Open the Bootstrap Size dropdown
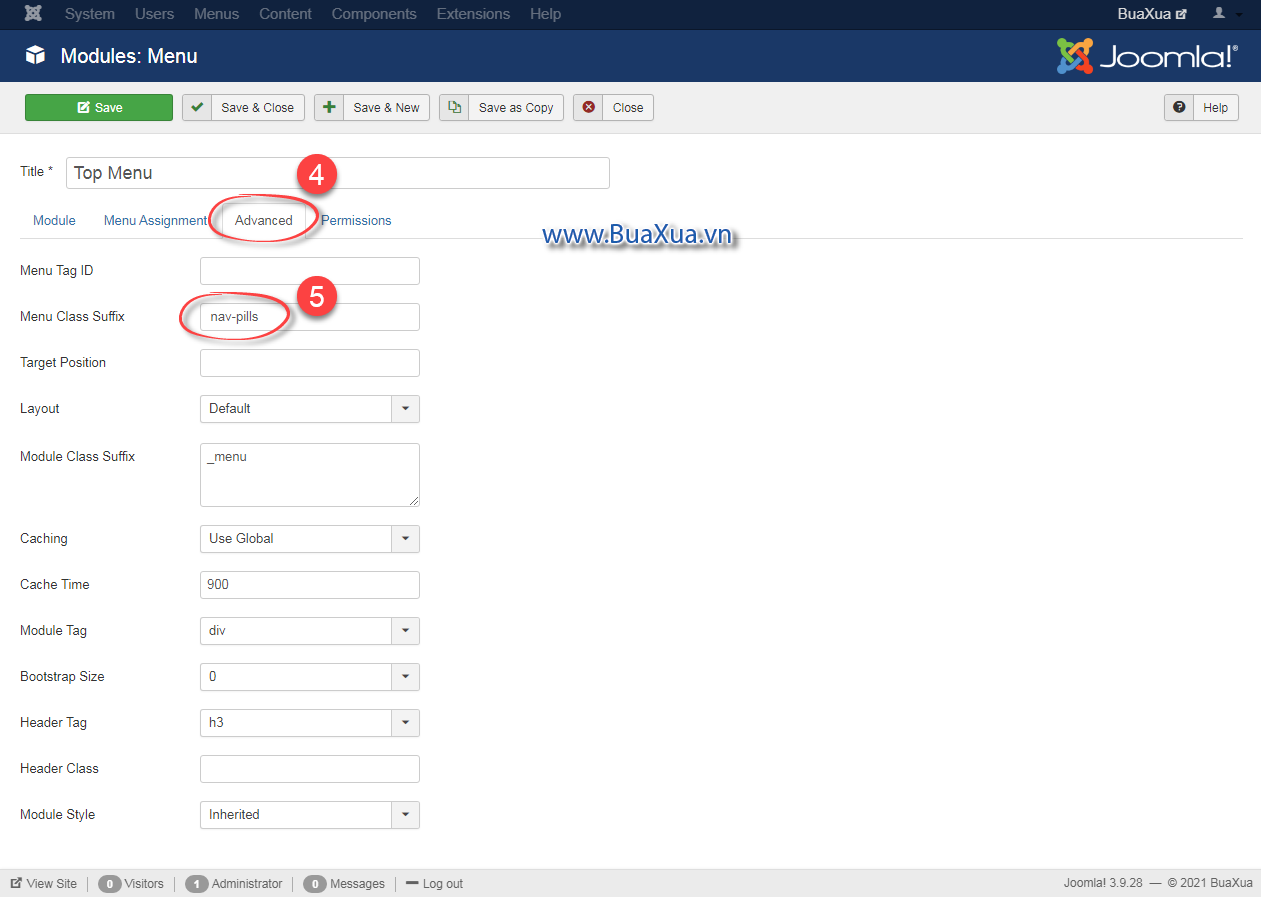This screenshot has width=1261, height=897. pyautogui.click(x=310, y=676)
